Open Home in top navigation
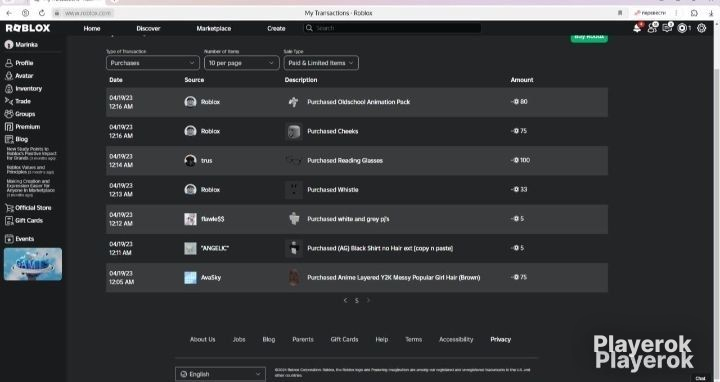Image resolution: width=720 pixels, height=382 pixels. [92, 28]
